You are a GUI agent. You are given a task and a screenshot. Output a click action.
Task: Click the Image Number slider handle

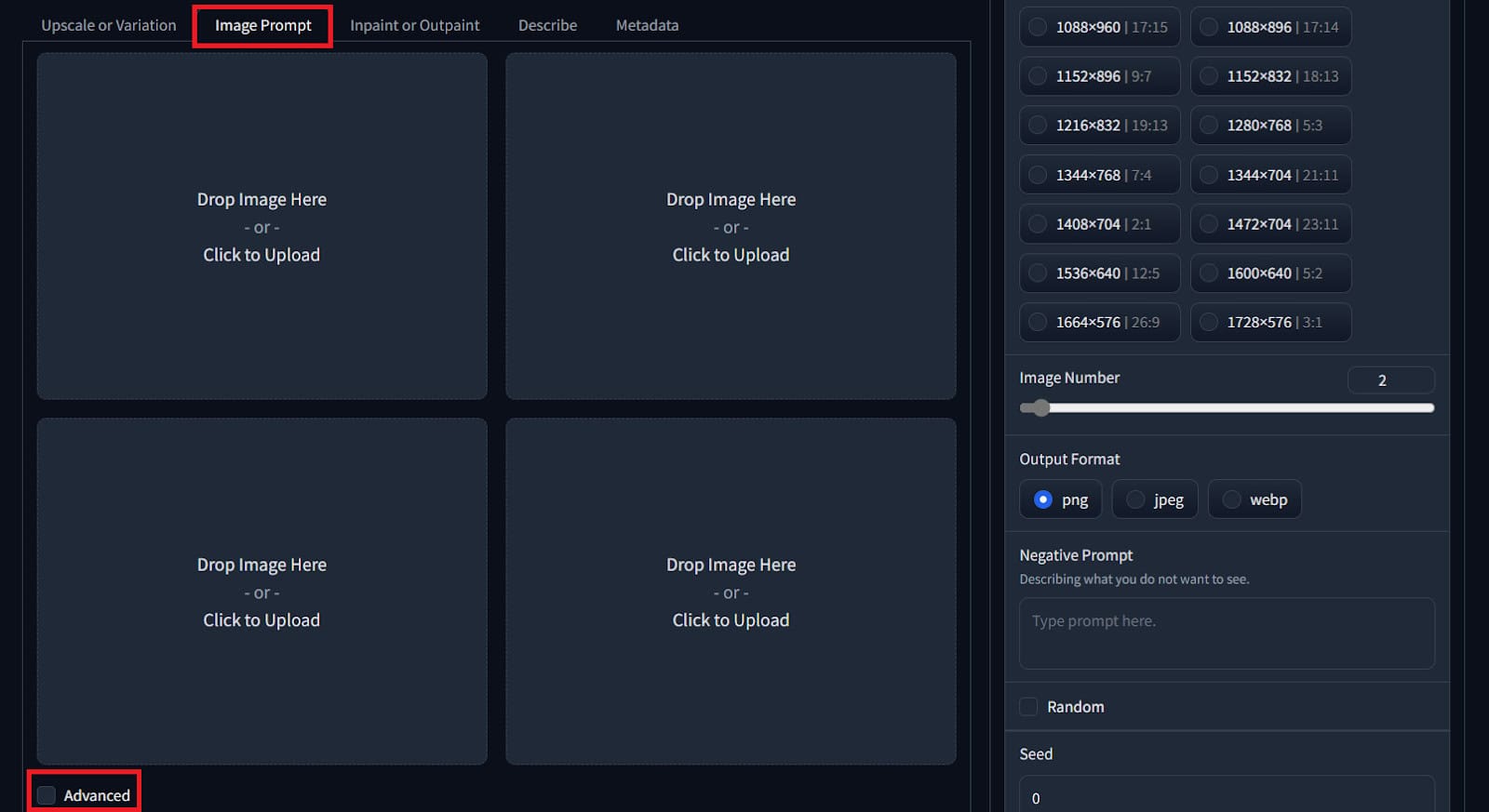coord(1041,407)
